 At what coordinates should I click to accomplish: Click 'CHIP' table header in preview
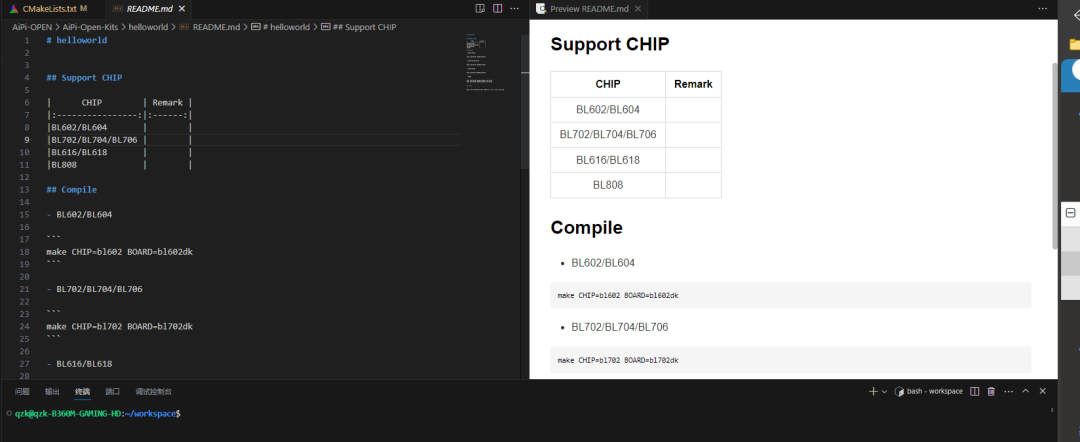click(608, 84)
